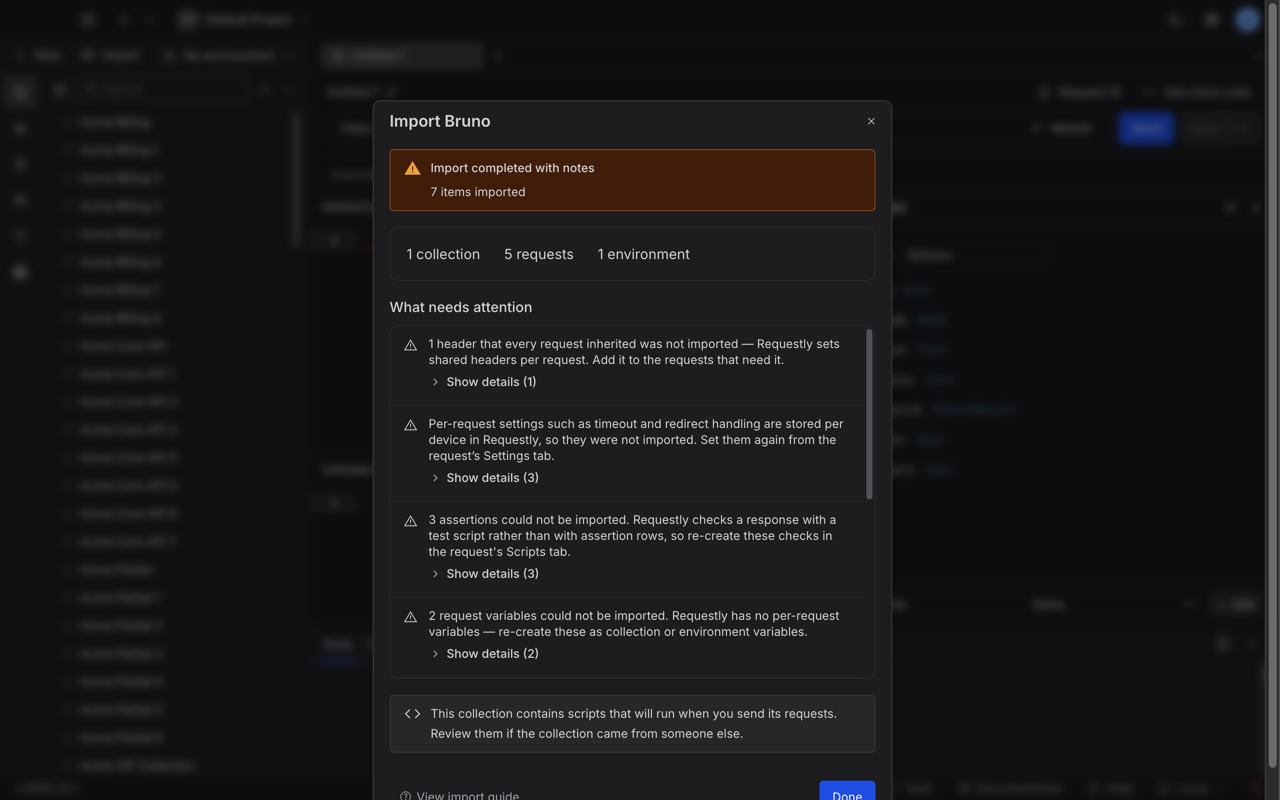
Task: Click the warning triangle beside the inherited header note
Action: coord(410,345)
